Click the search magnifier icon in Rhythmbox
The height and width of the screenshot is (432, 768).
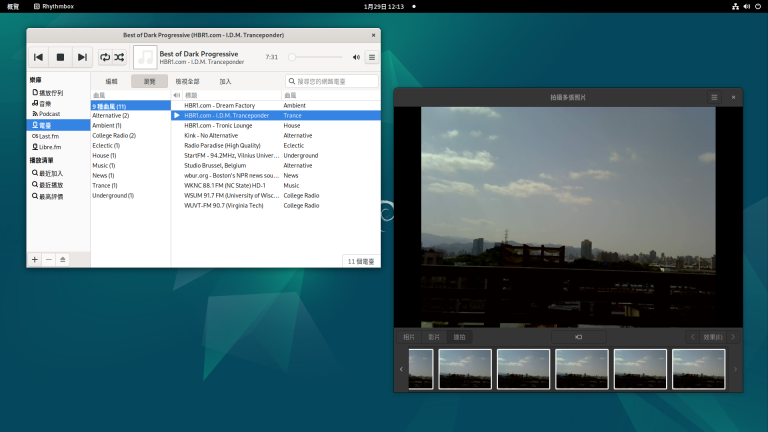(292, 81)
